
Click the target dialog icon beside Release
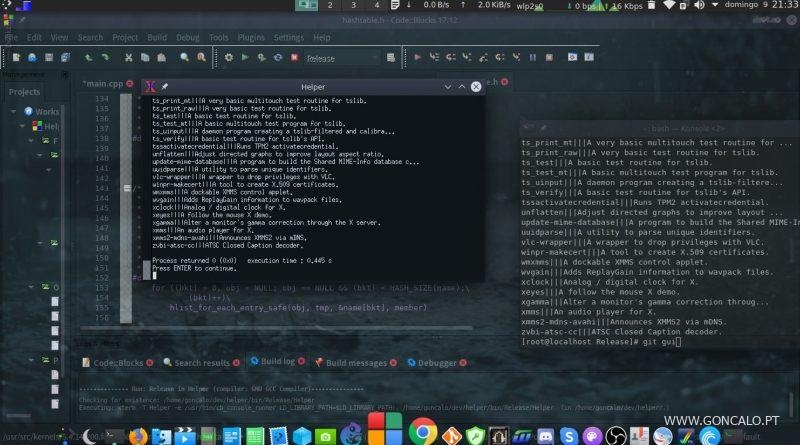pos(391,58)
